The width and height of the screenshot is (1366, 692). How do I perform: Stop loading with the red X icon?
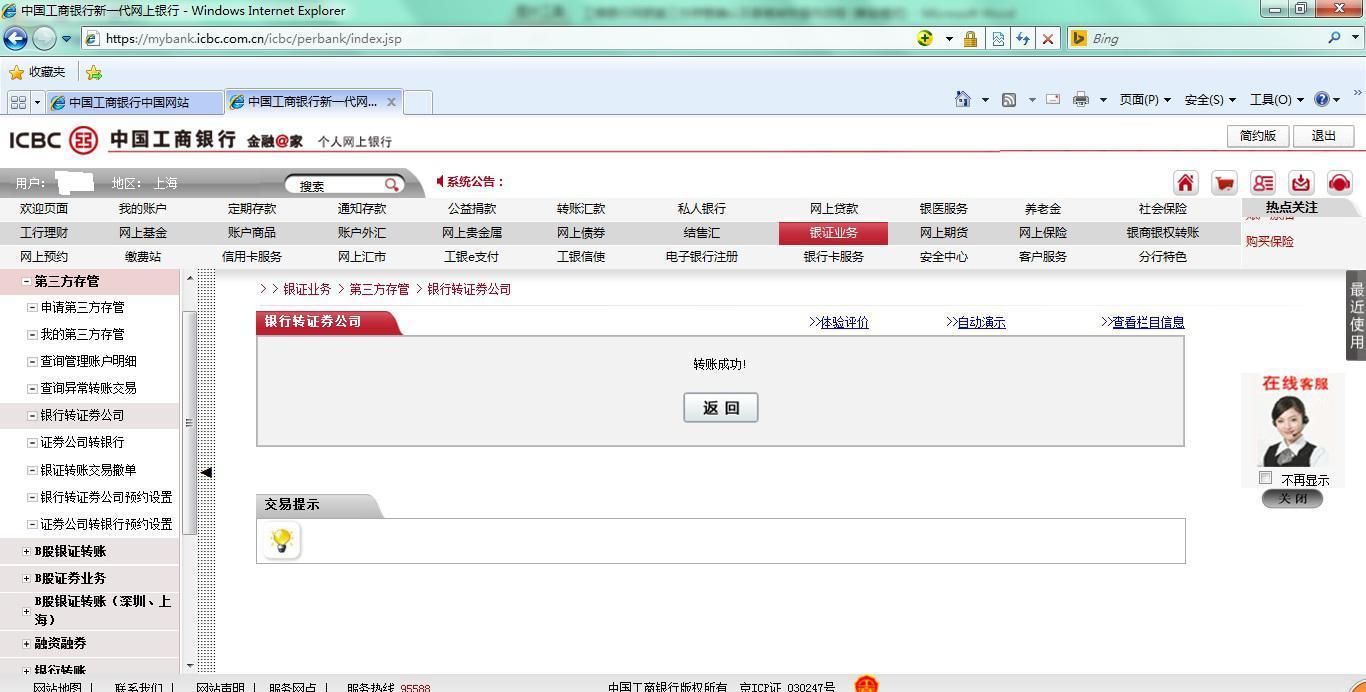(x=1048, y=38)
